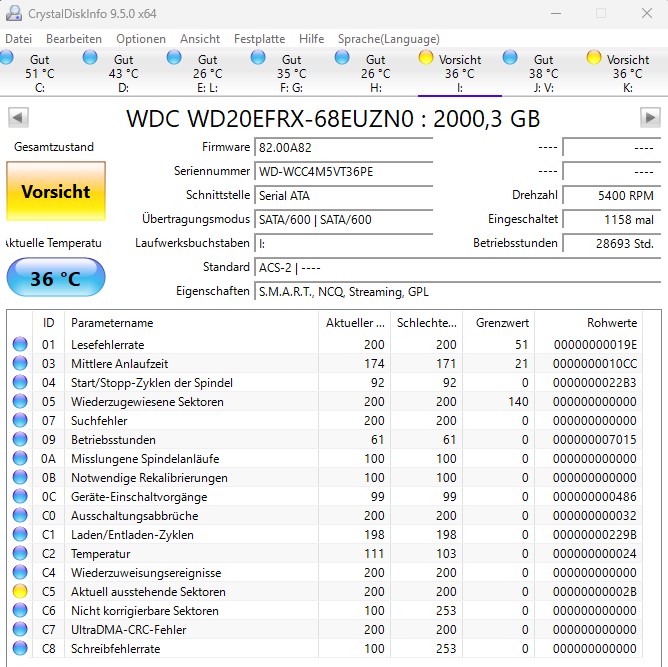Click status icon for Geräte-Einschaltvorgänge
Viewport: 668px width, 667px height.
(20, 496)
